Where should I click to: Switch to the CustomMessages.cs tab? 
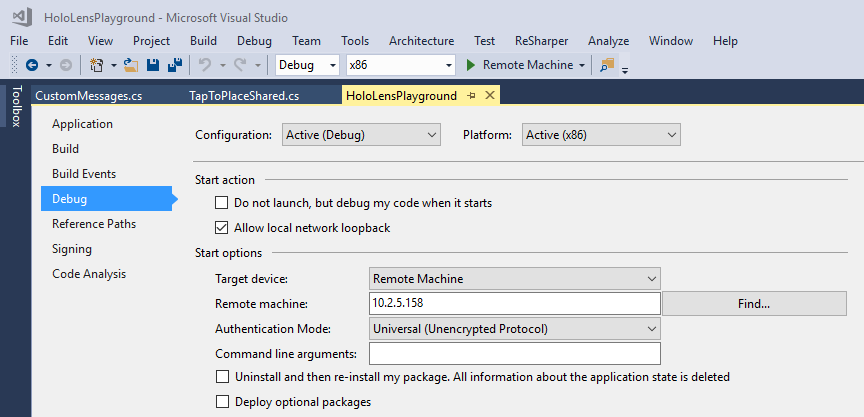coord(89,96)
